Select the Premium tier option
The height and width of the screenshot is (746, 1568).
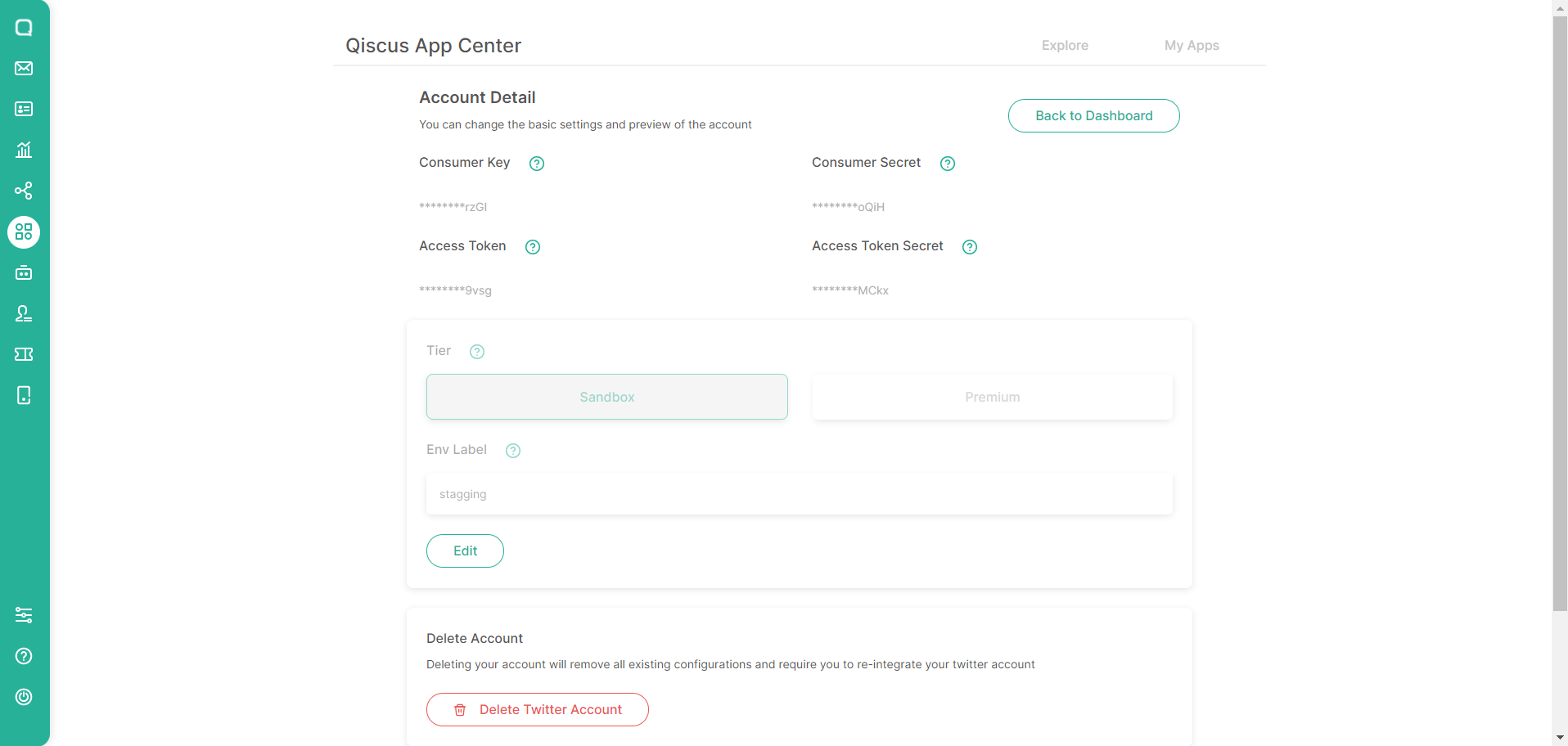992,397
